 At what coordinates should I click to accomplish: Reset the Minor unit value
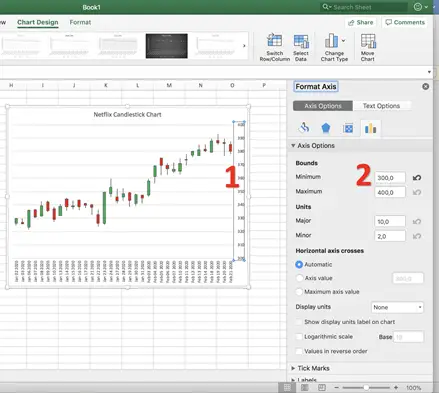[417, 236]
